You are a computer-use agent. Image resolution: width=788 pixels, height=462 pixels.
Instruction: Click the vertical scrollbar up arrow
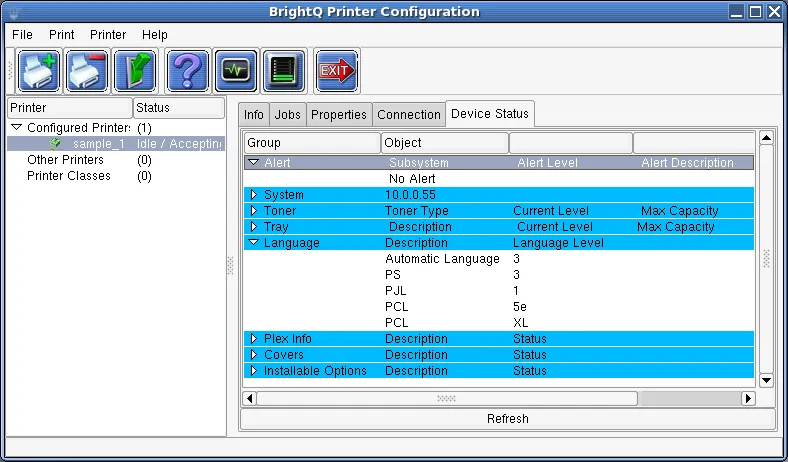click(x=766, y=137)
